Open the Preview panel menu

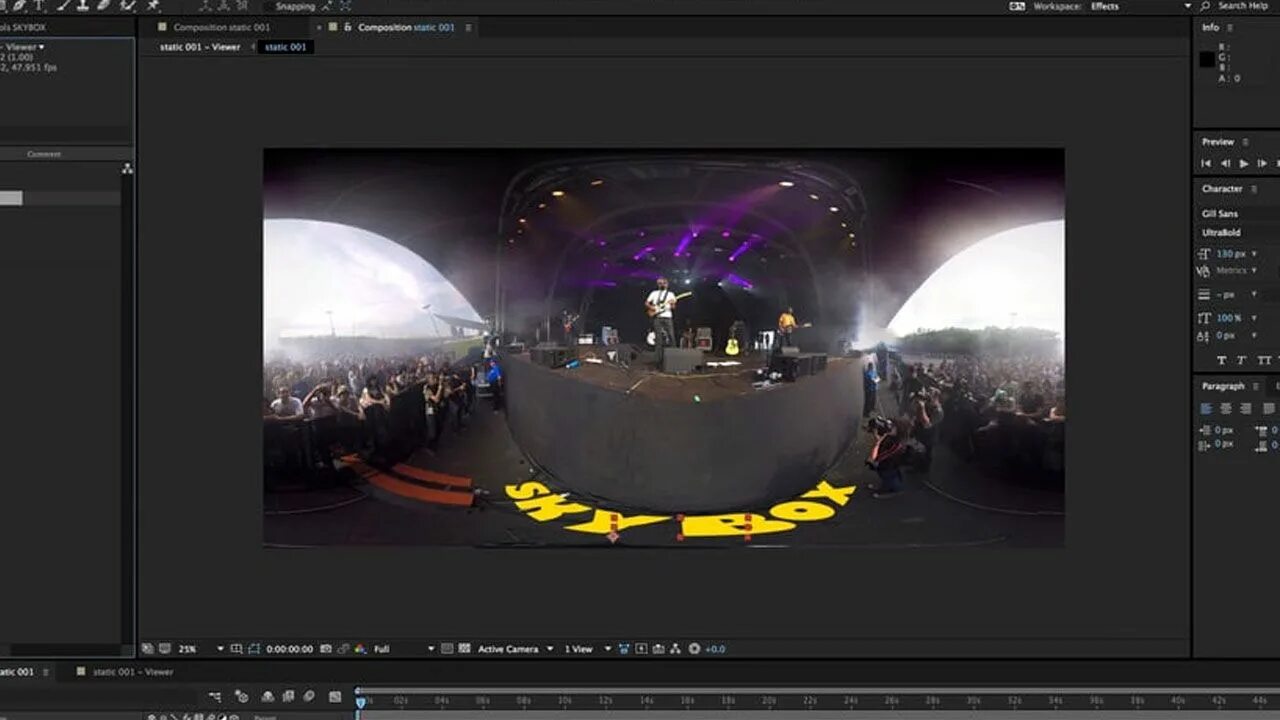pyautogui.click(x=1245, y=142)
